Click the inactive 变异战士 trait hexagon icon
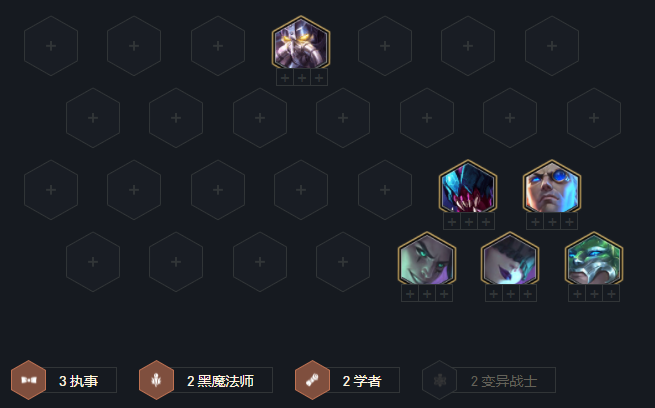Viewport: 655px width, 408px height. pos(439,380)
